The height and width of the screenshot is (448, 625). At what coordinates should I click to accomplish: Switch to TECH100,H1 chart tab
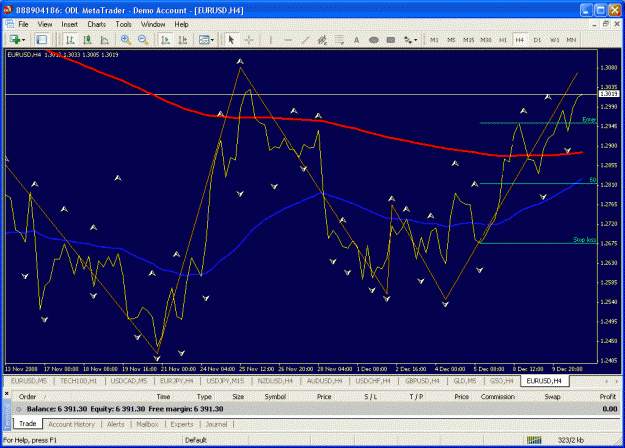click(x=79, y=381)
